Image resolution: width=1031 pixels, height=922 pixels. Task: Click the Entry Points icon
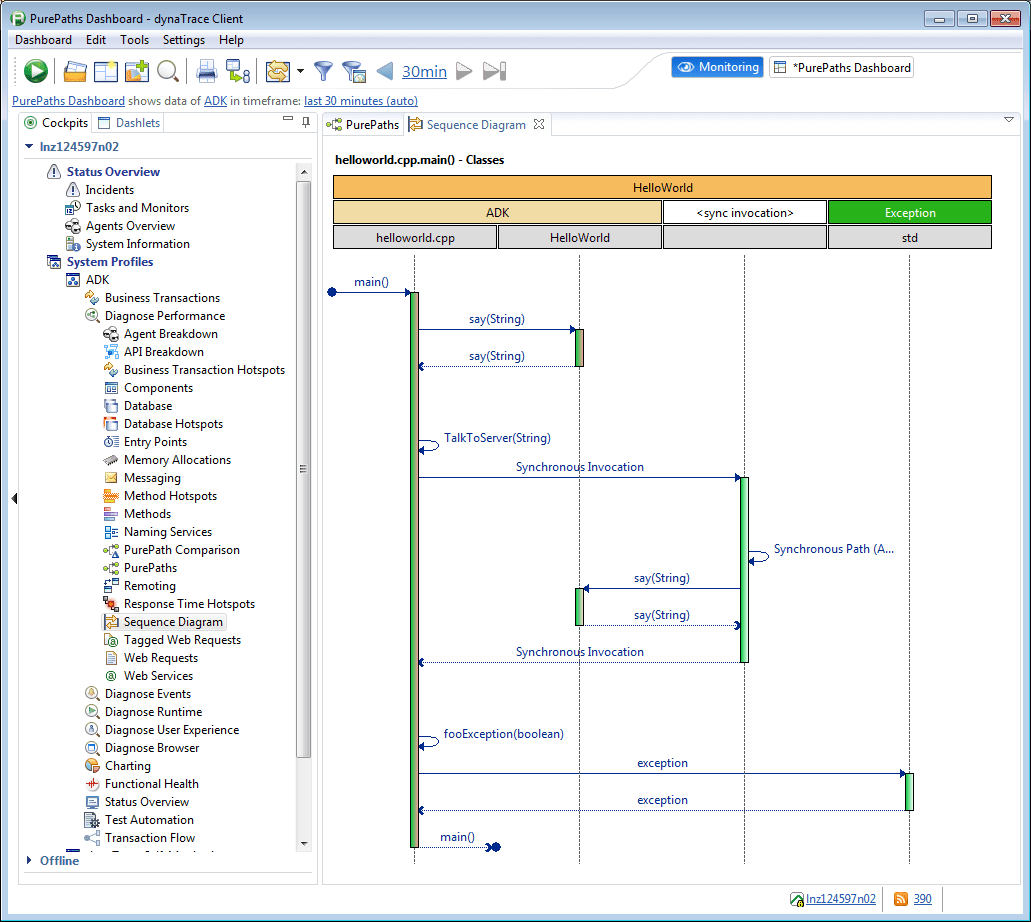(111, 442)
